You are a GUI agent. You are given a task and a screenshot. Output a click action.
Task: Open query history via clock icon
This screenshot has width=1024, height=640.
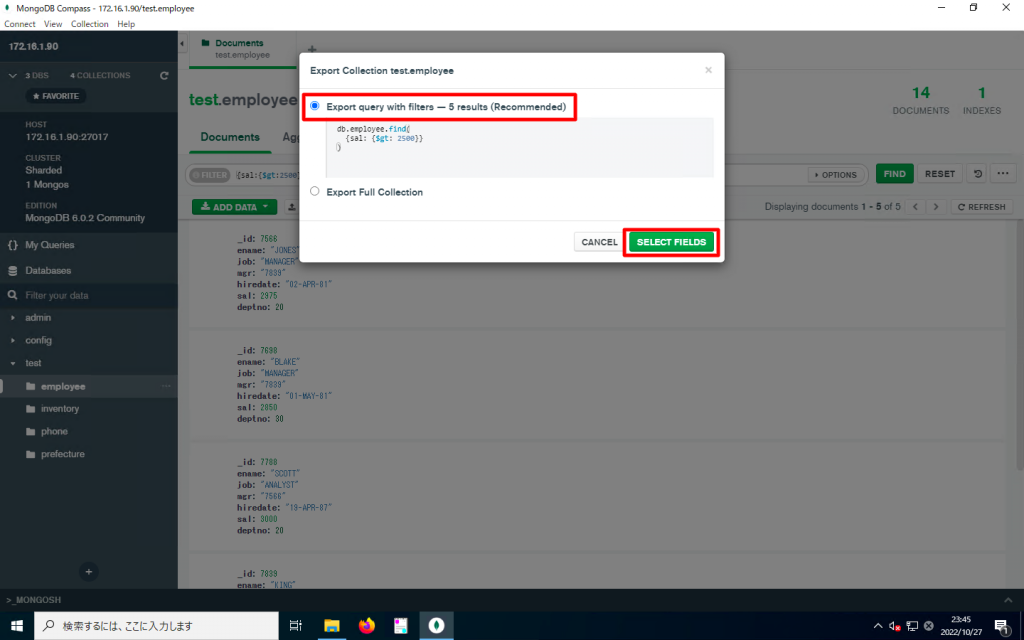[x=977, y=173]
